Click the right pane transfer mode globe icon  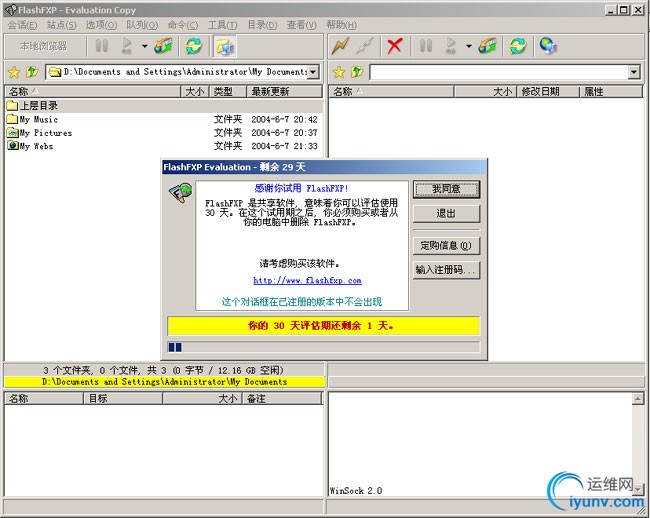tap(487, 46)
